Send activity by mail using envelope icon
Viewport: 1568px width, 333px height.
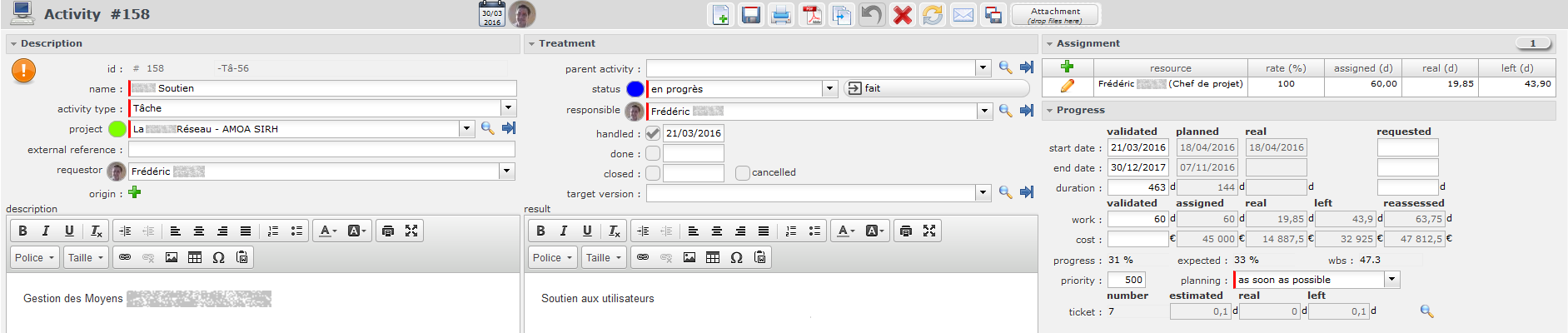click(x=963, y=14)
